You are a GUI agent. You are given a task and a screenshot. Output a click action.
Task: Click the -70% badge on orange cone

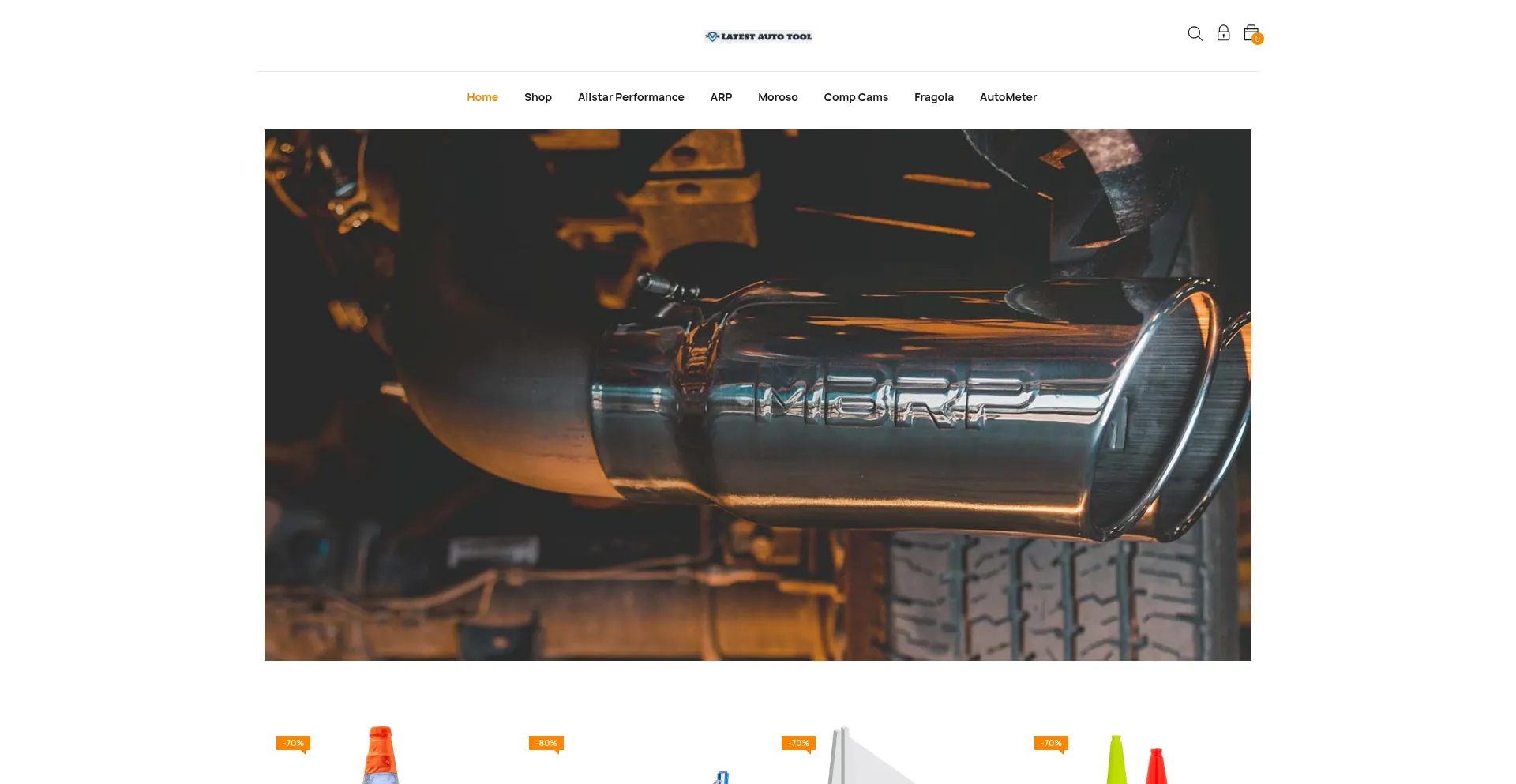294,743
